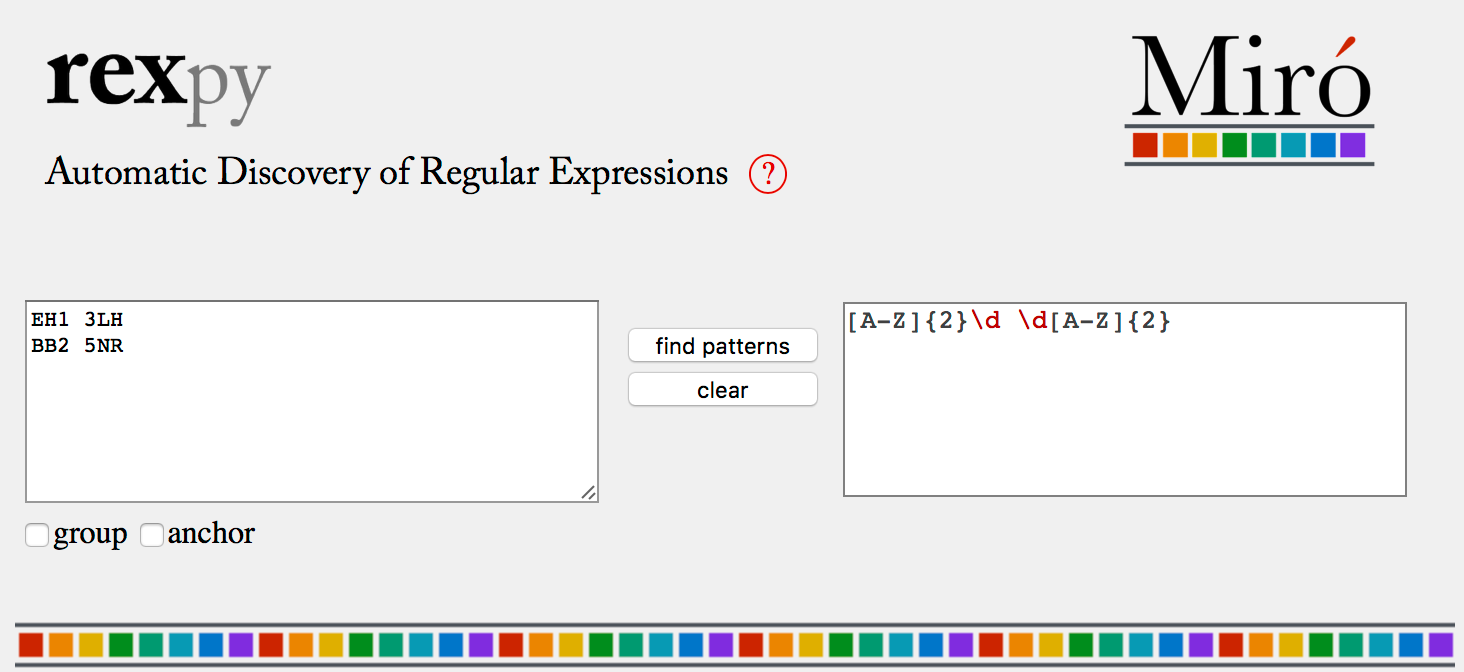The height and width of the screenshot is (672, 1464).
Task: Click the purple square under Miró logo
Action: pyautogui.click(x=1352, y=145)
